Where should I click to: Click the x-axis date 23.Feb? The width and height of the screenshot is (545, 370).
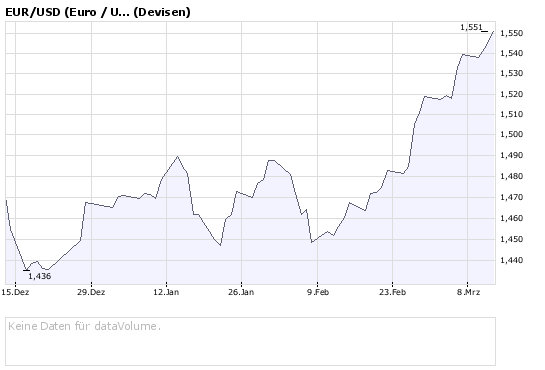tap(392, 292)
